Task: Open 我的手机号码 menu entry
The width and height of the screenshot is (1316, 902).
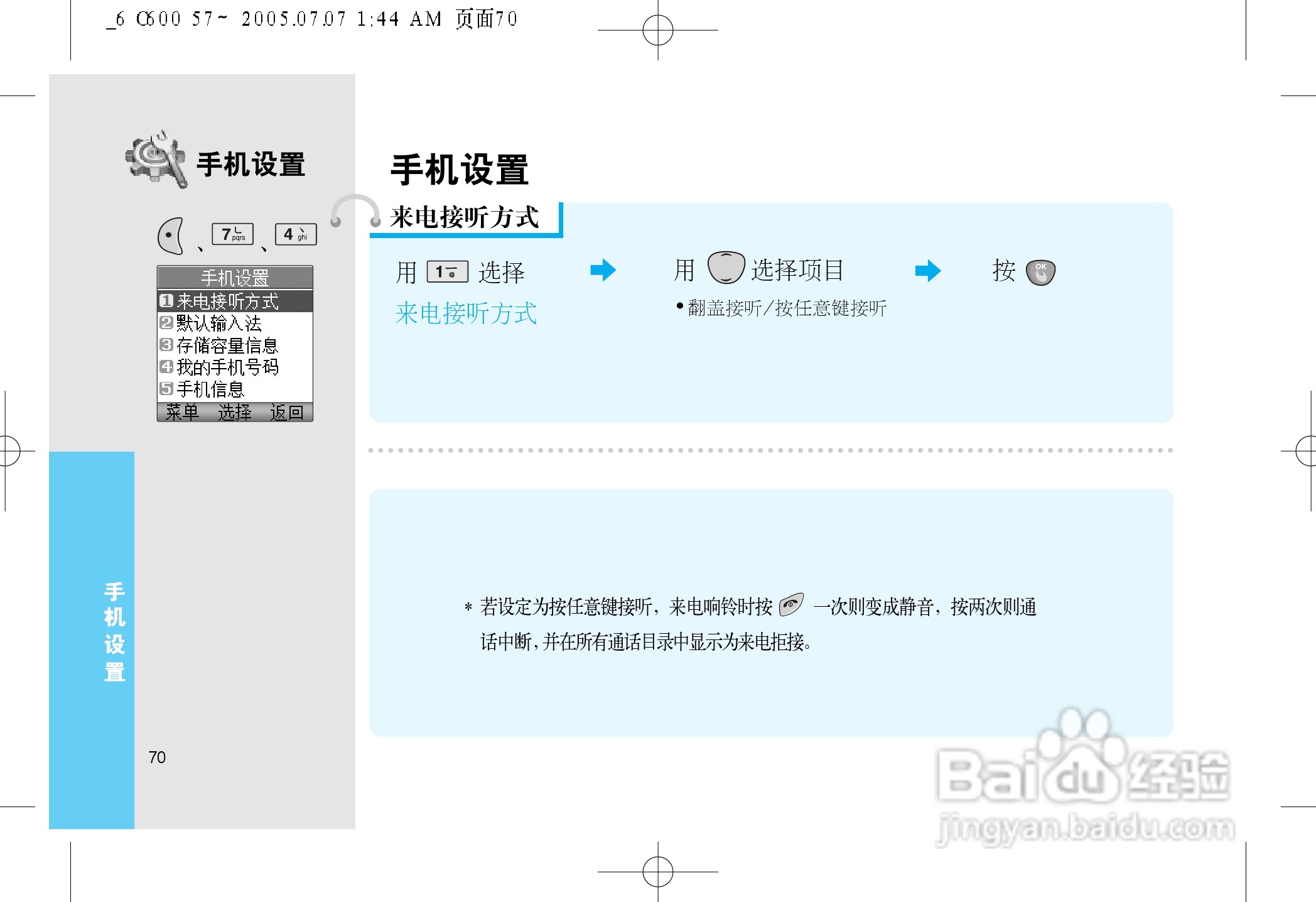Action: (x=227, y=367)
